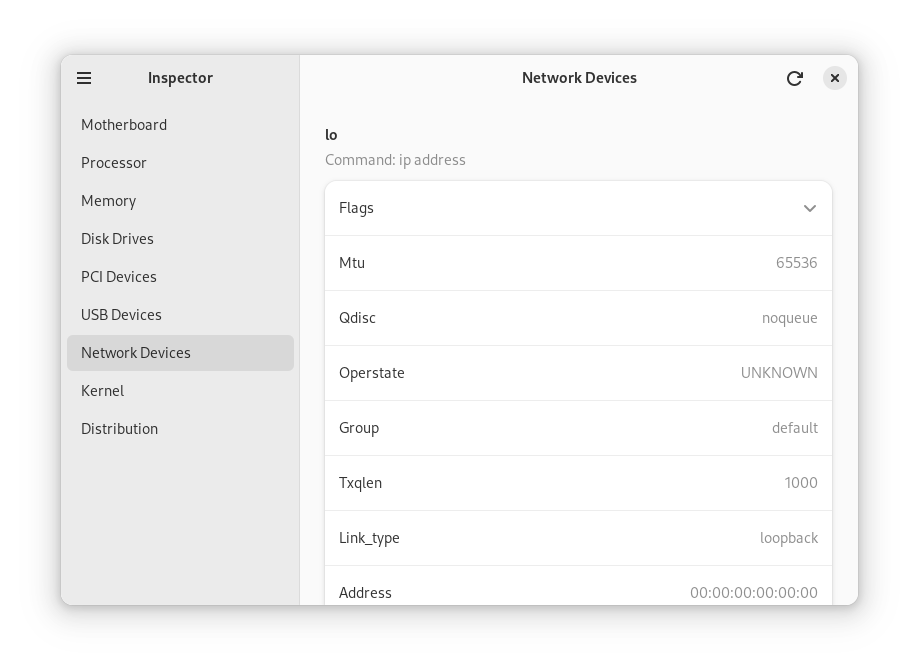The image size is (919, 672).
Task: Click the Link_type row label
Action: (x=369, y=538)
